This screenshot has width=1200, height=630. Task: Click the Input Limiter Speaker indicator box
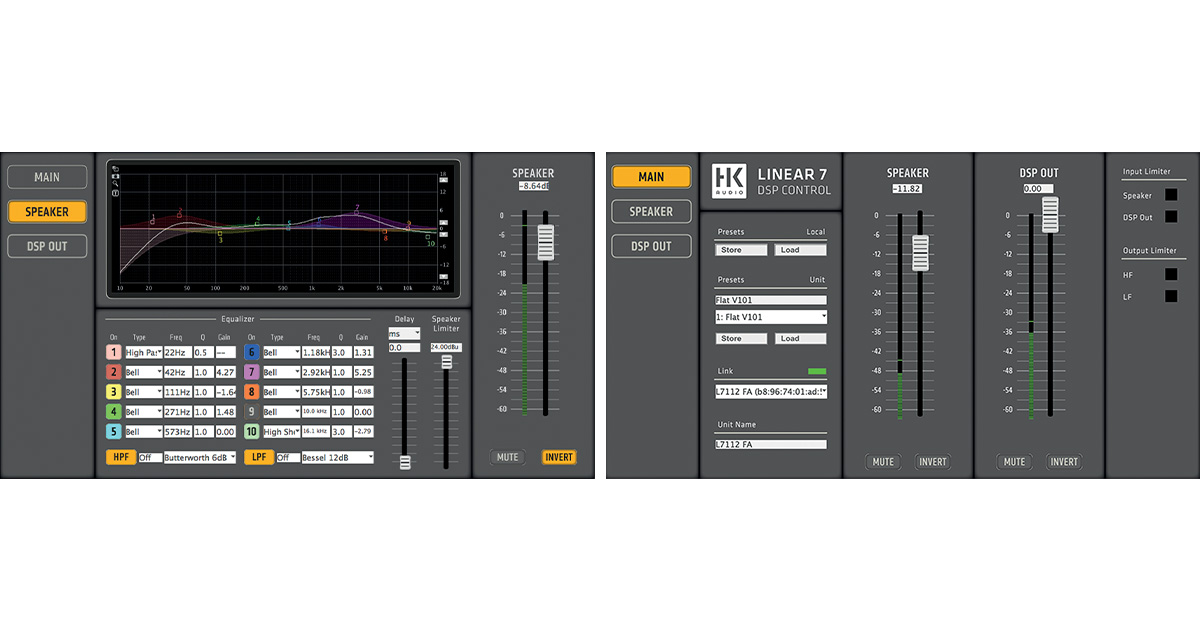(x=1171, y=195)
